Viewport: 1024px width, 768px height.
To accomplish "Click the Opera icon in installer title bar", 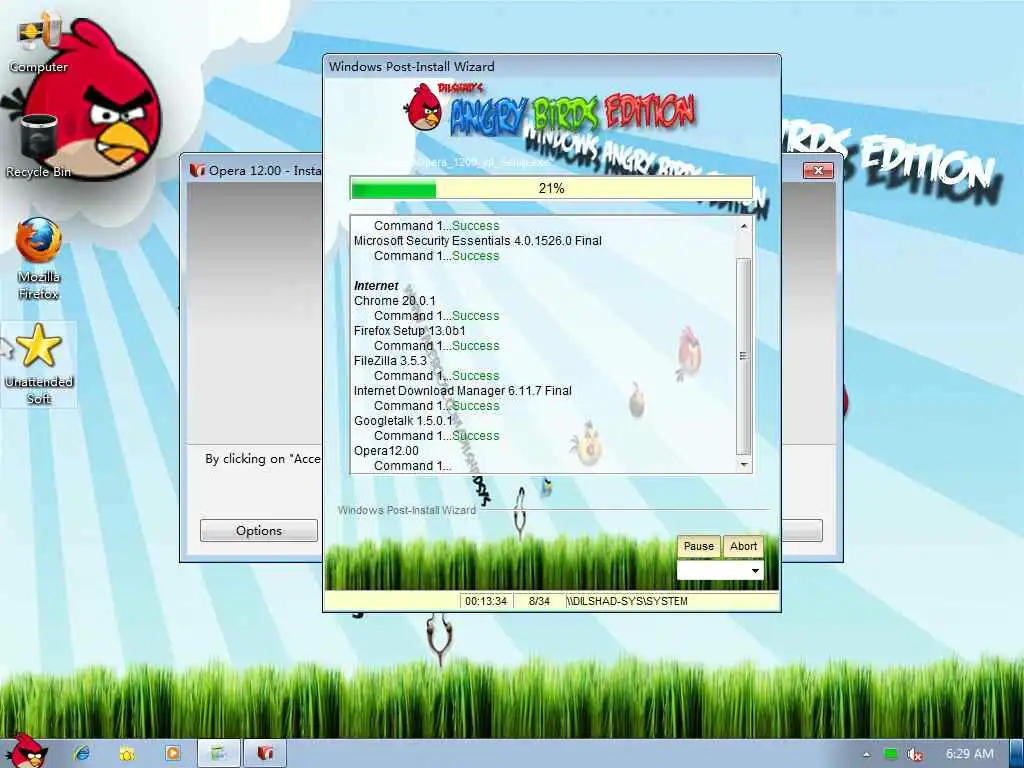I will click(x=197, y=170).
